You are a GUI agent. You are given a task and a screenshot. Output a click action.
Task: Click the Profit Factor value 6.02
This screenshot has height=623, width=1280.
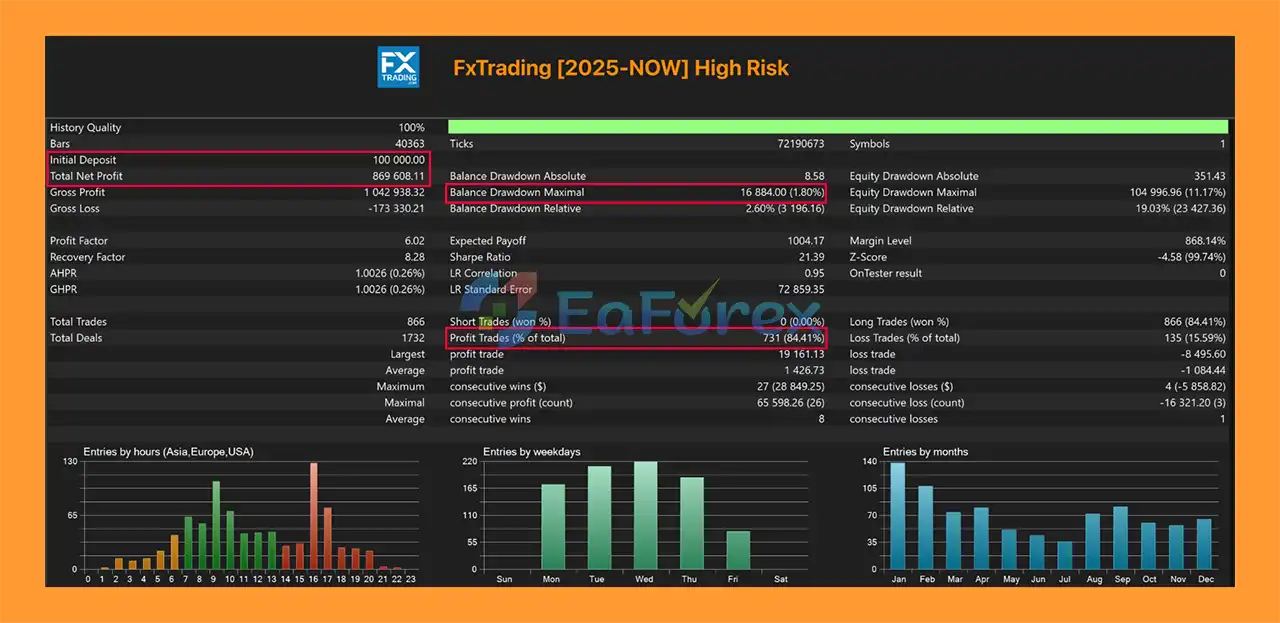413,241
